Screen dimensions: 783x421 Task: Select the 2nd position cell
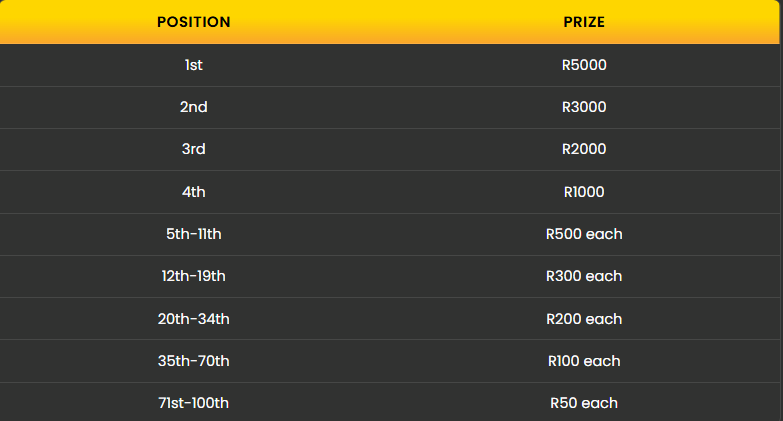point(193,107)
